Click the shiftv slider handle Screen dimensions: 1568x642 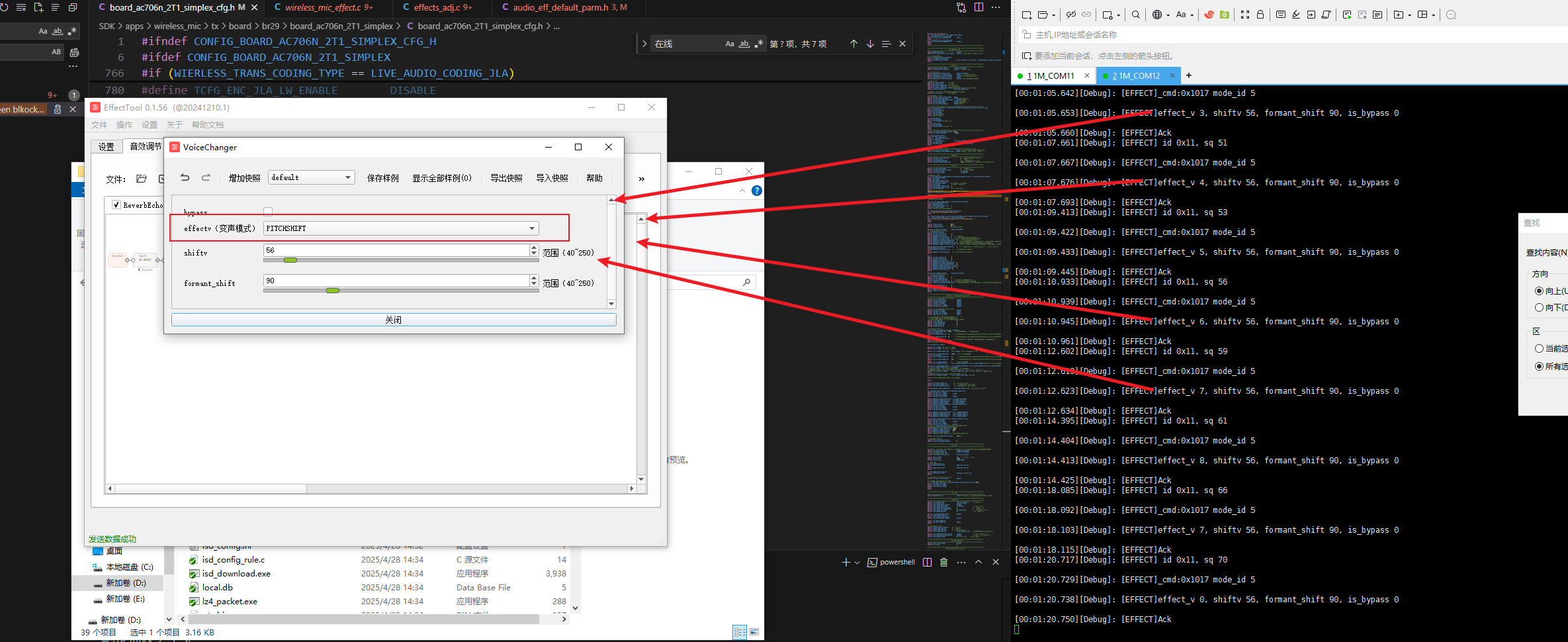click(290, 260)
